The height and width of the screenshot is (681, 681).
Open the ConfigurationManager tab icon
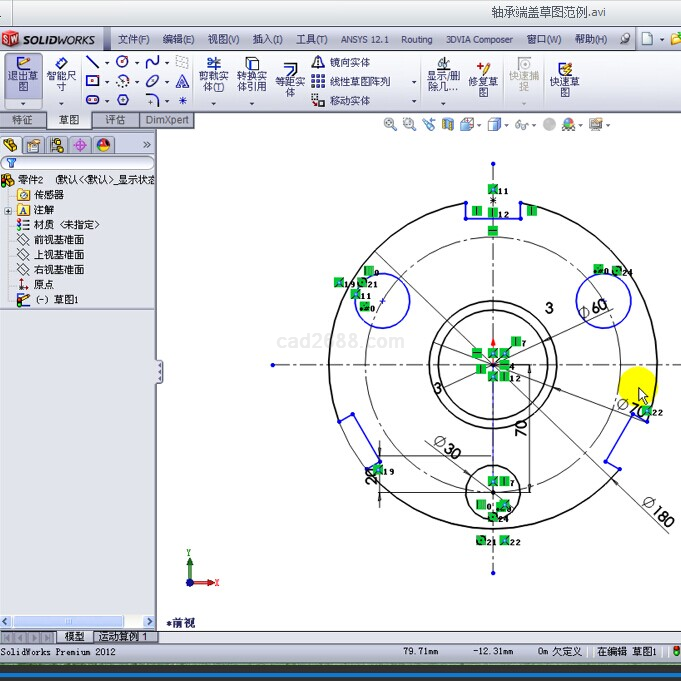(x=56, y=145)
